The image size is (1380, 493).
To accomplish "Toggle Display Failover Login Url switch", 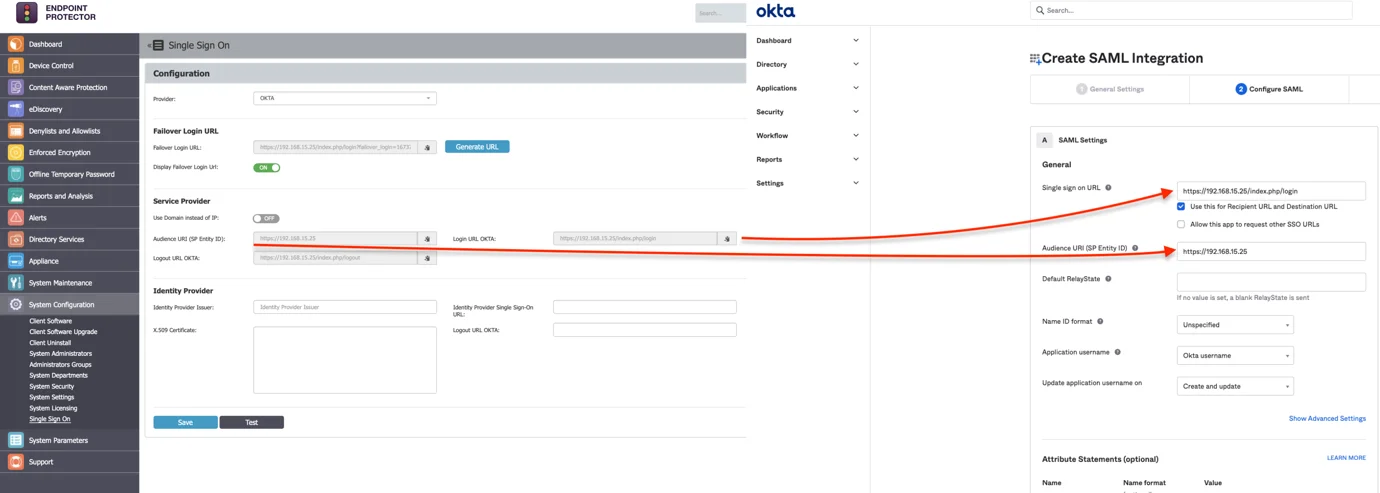I will [266, 168].
